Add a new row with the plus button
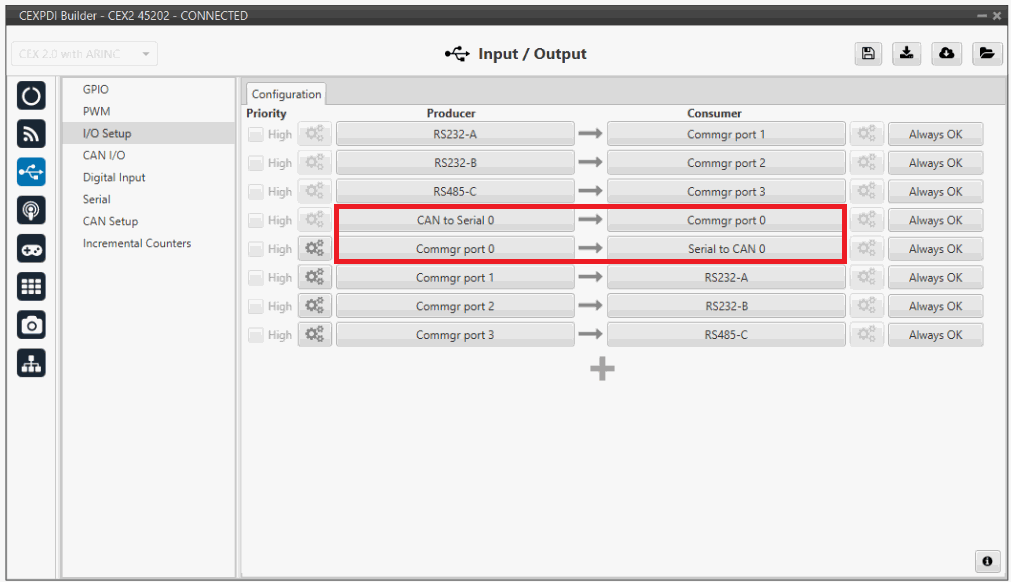Image resolution: width=1011 pixels, height=582 pixels. (602, 369)
